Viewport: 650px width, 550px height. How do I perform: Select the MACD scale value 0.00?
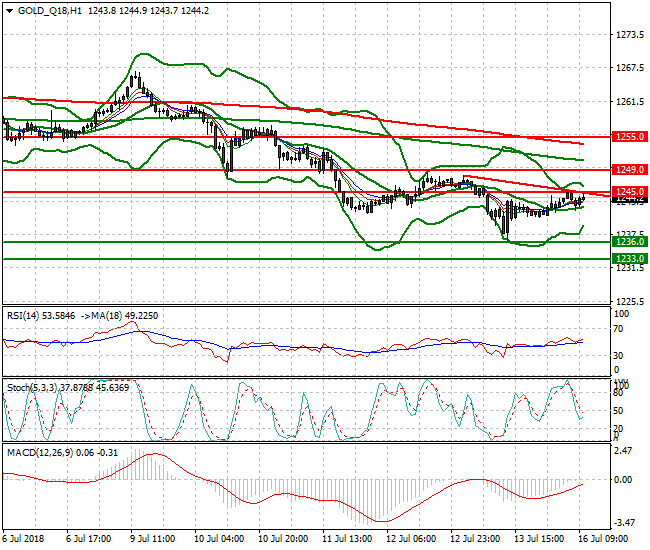623,480
